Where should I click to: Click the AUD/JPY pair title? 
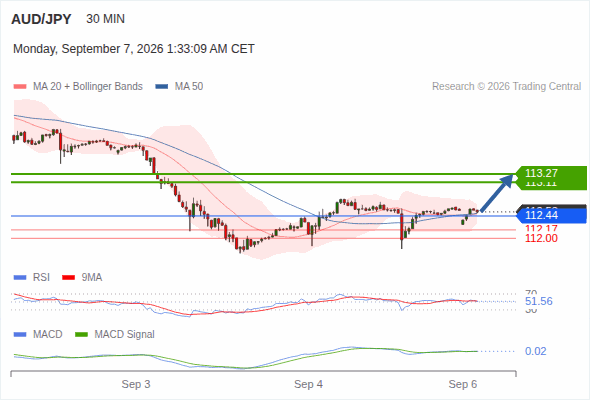pyautogui.click(x=41, y=19)
